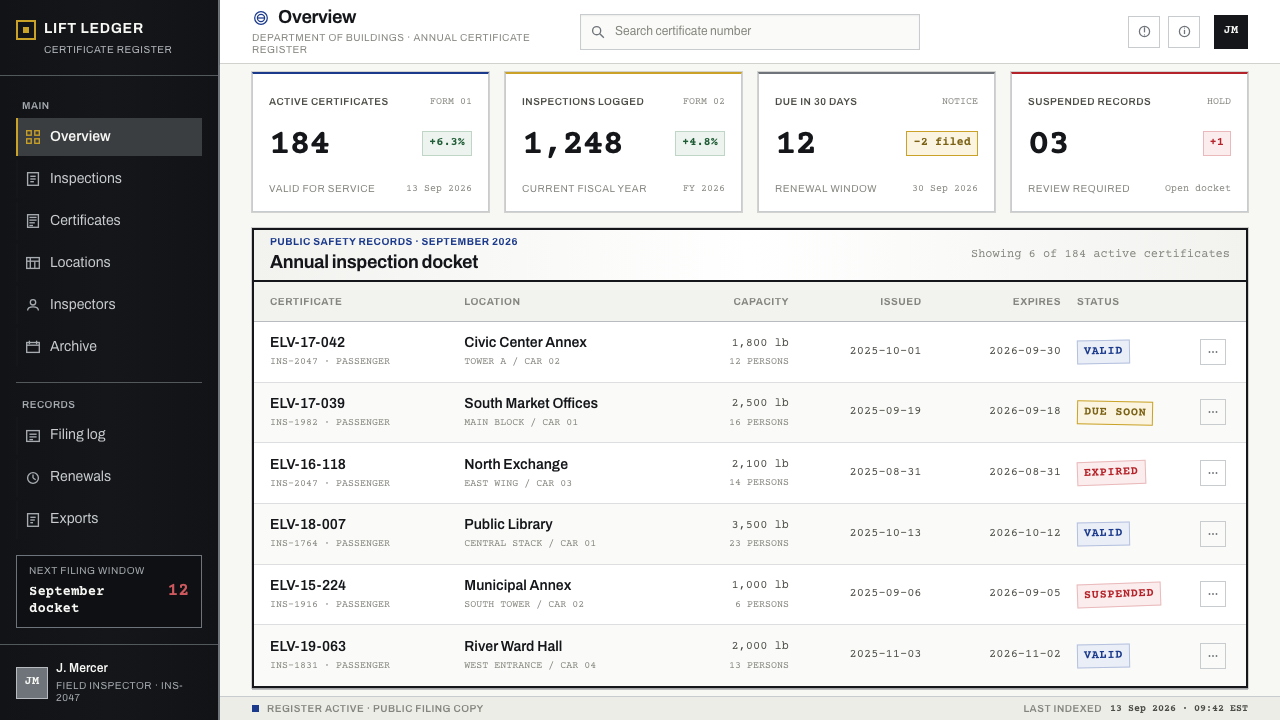The height and width of the screenshot is (720, 1280).
Task: Open more actions for ELV-16-118
Action: point(1213,473)
